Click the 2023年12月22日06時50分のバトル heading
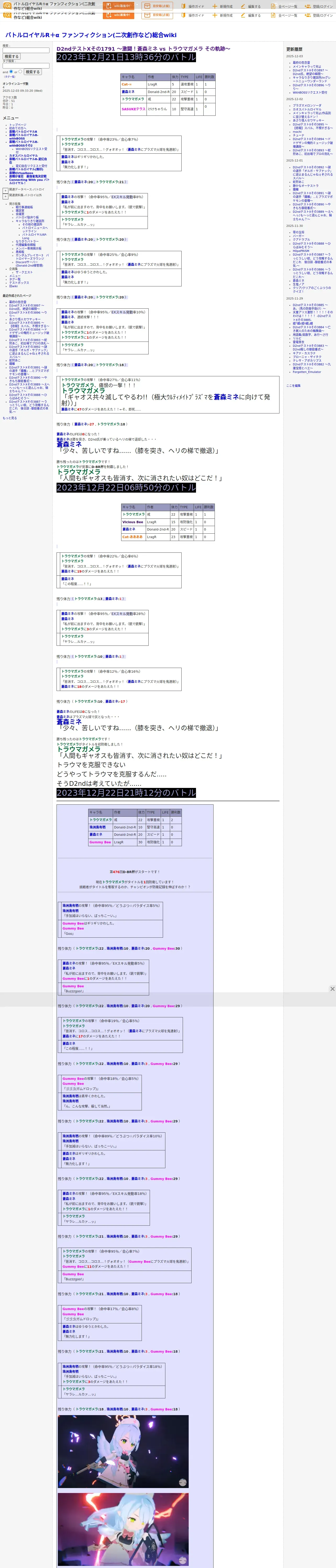This screenshot has height=1568, width=336. [126, 488]
